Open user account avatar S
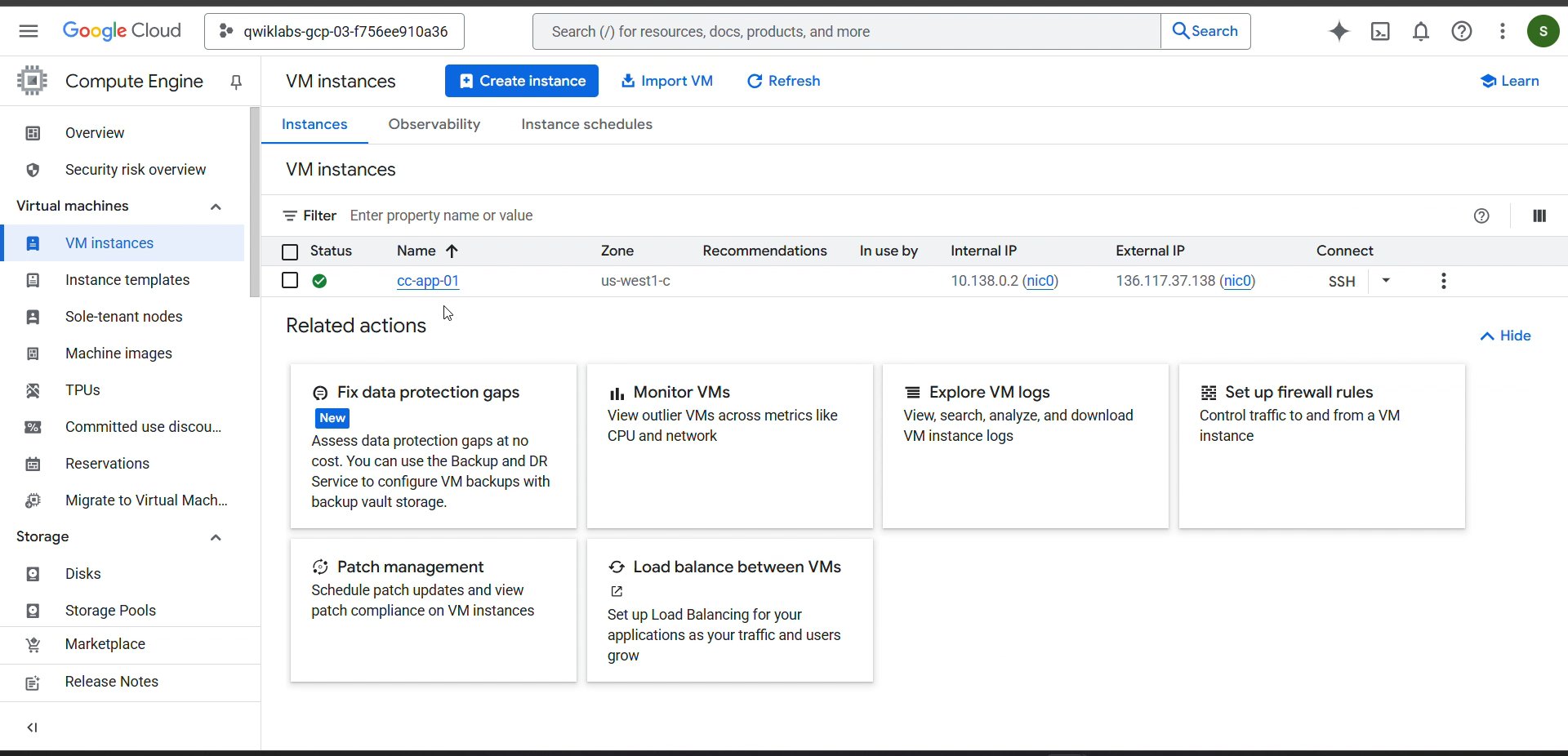The width and height of the screenshot is (1568, 756). 1543,31
